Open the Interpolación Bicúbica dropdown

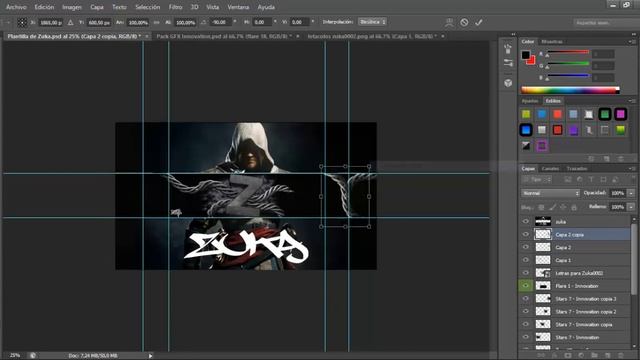tap(372, 22)
